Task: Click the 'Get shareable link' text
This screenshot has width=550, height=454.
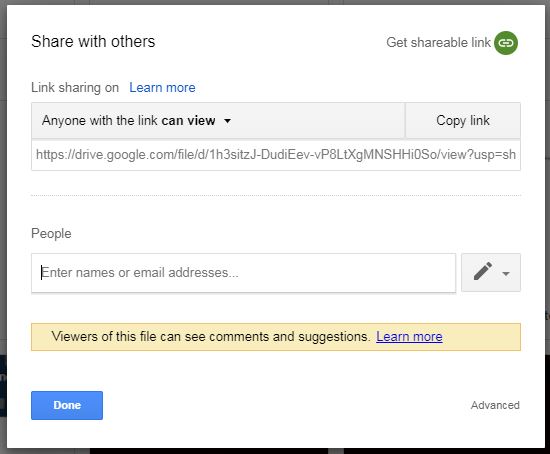Action: 438,42
